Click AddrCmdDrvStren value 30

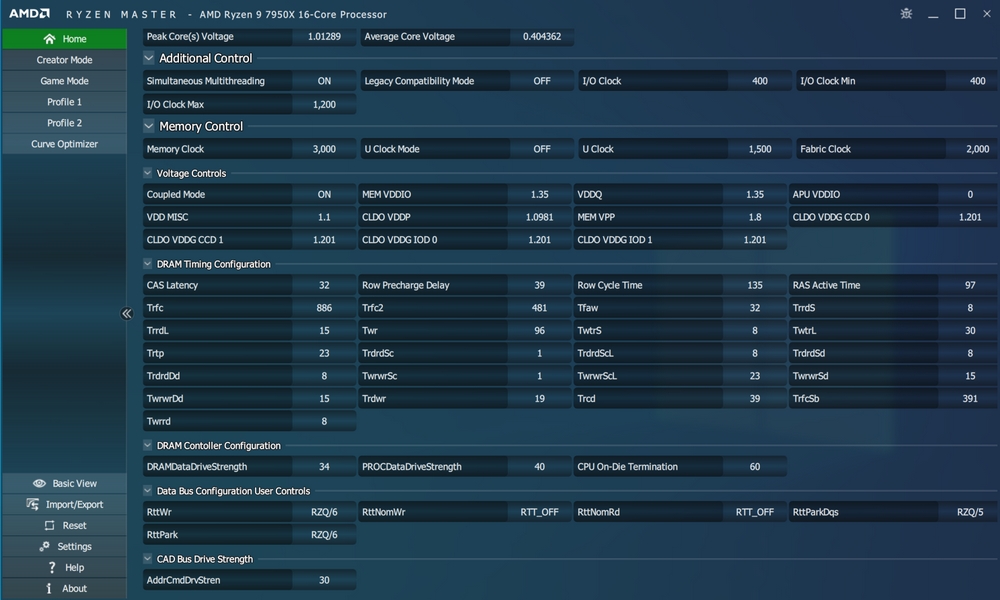(324, 580)
